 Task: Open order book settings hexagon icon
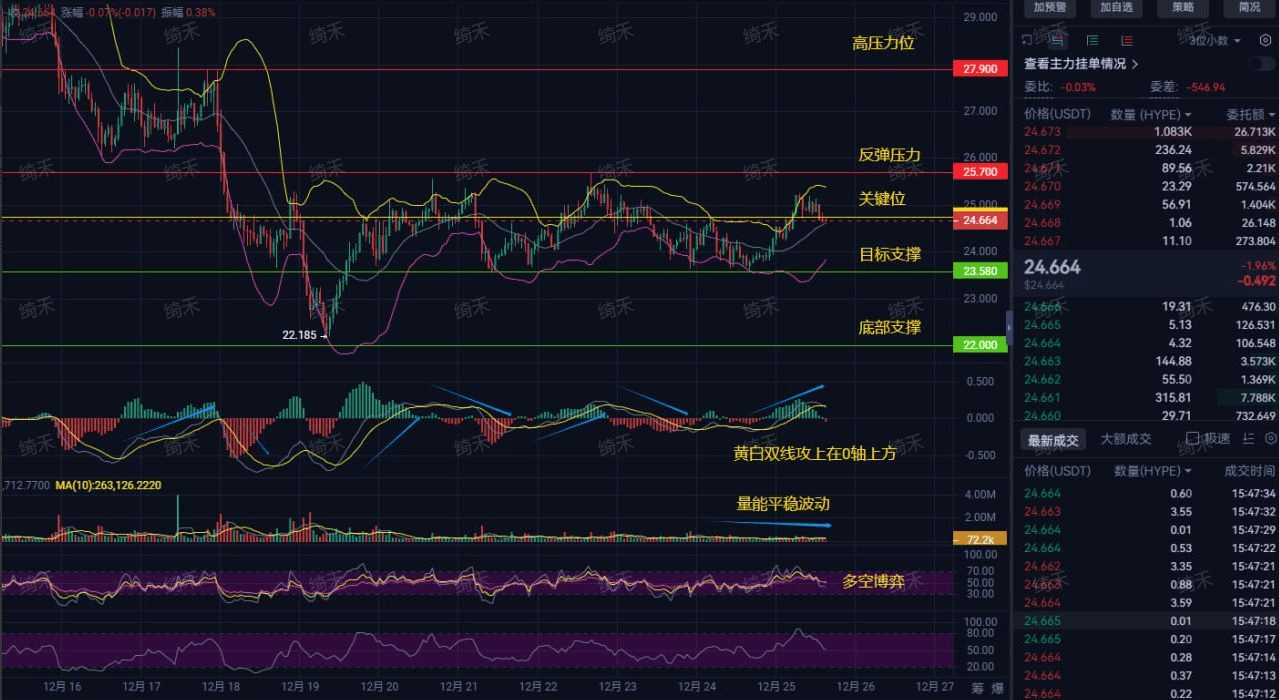click(x=1265, y=40)
